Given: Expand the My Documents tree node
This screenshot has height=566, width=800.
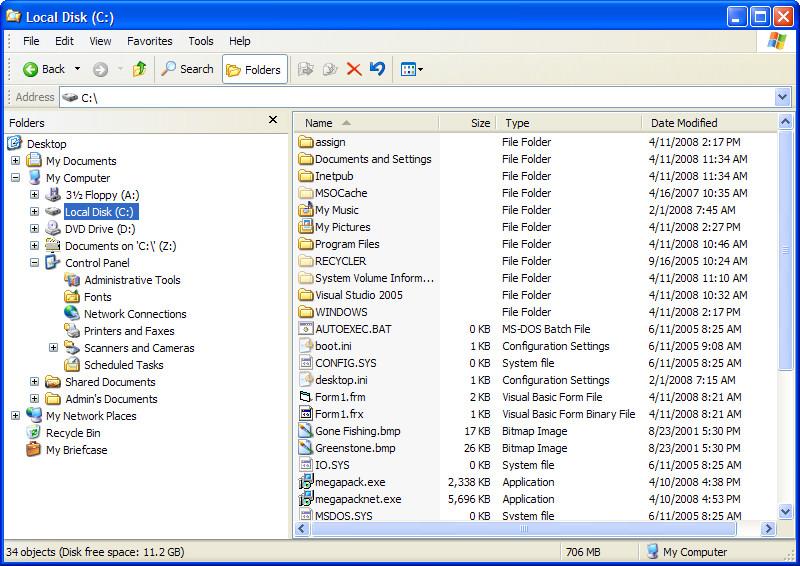Looking at the screenshot, I should (x=15, y=160).
